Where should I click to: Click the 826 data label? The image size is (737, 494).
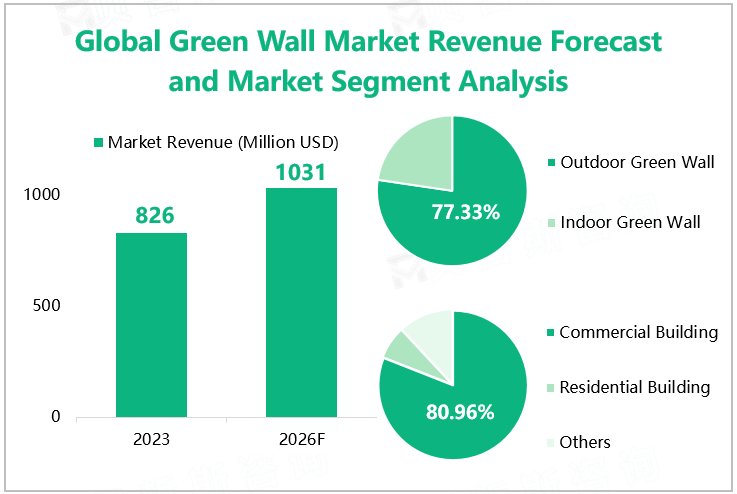click(x=151, y=215)
